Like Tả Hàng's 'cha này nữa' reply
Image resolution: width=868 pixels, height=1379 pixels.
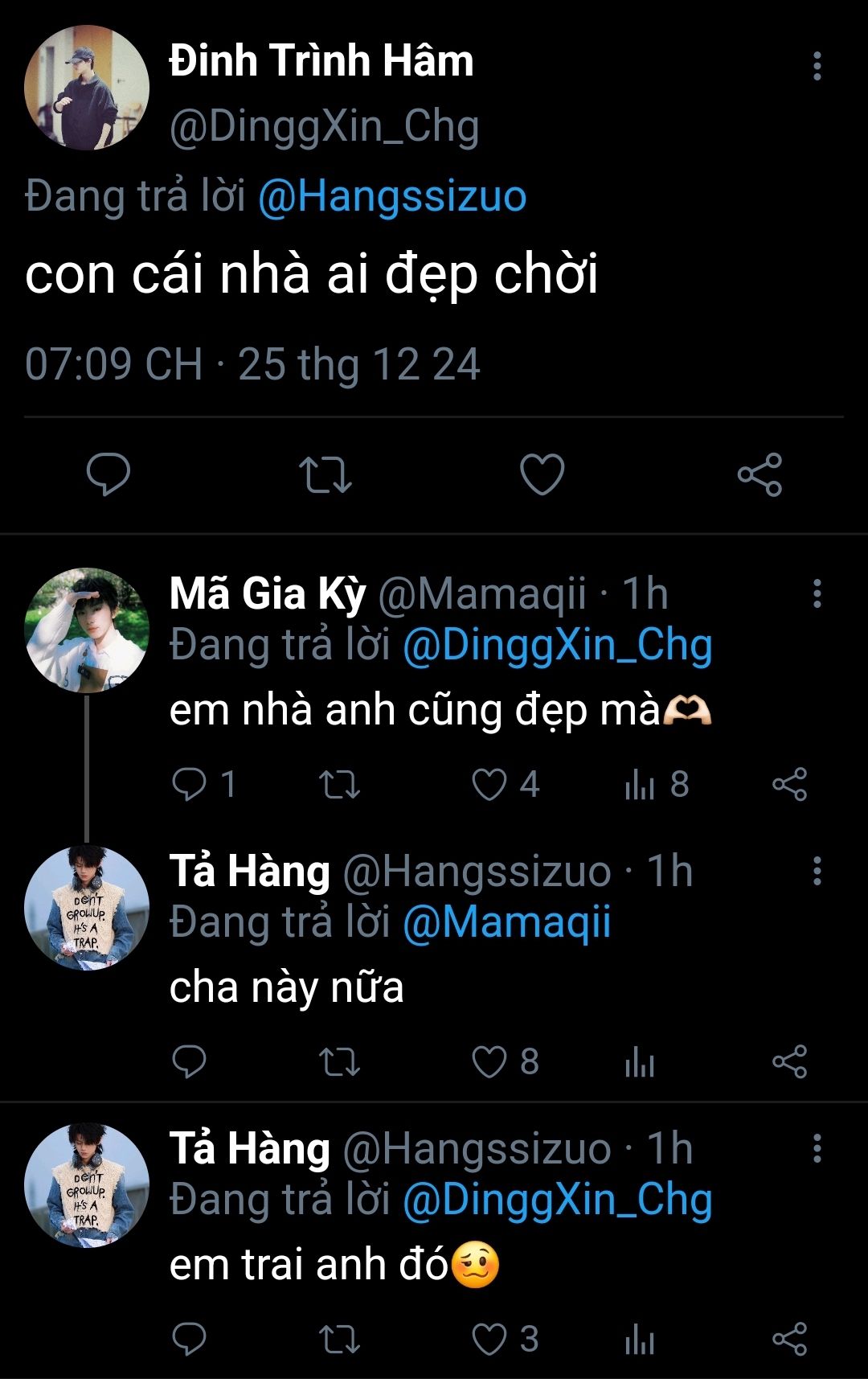[489, 1062]
